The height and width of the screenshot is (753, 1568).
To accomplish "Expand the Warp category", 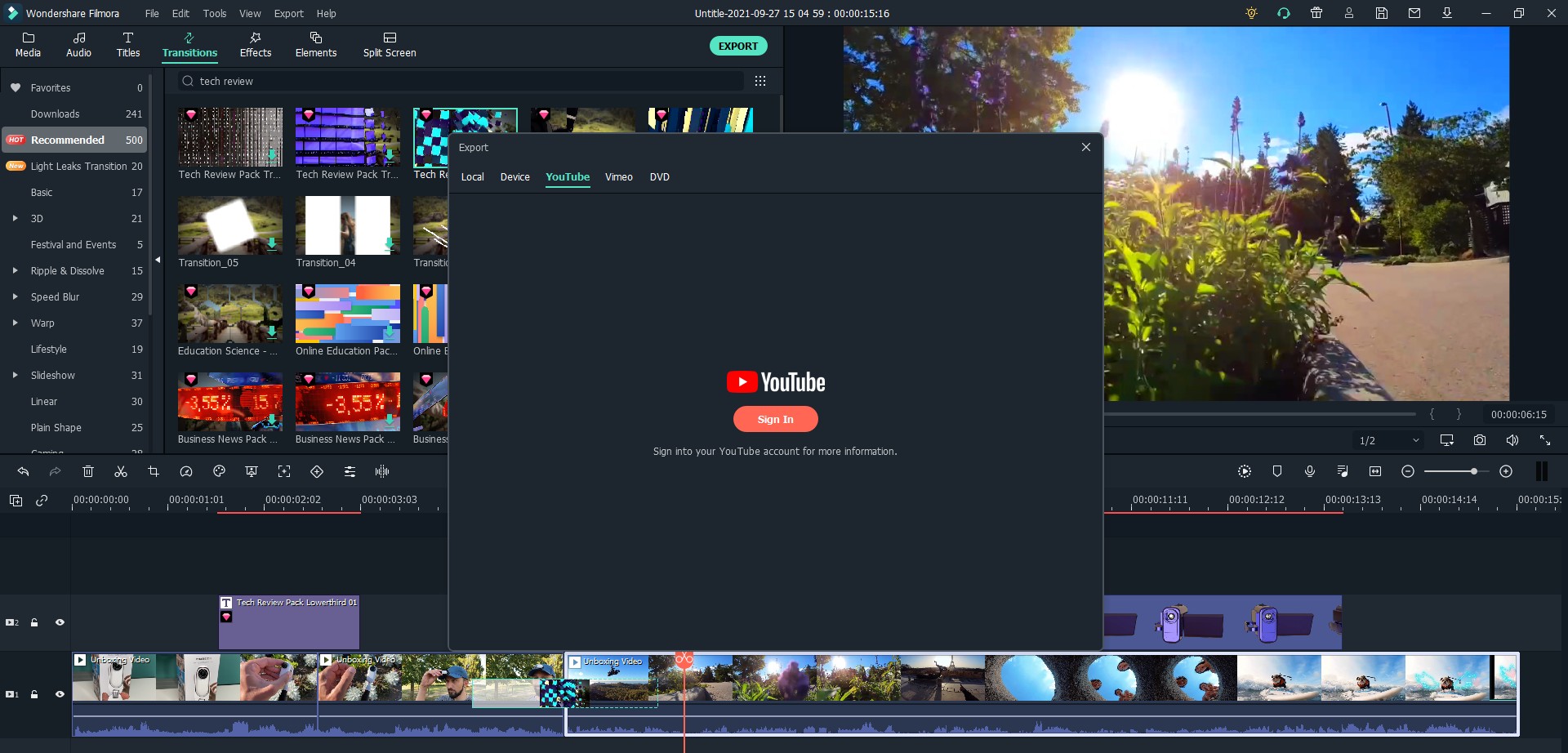I will coord(15,323).
